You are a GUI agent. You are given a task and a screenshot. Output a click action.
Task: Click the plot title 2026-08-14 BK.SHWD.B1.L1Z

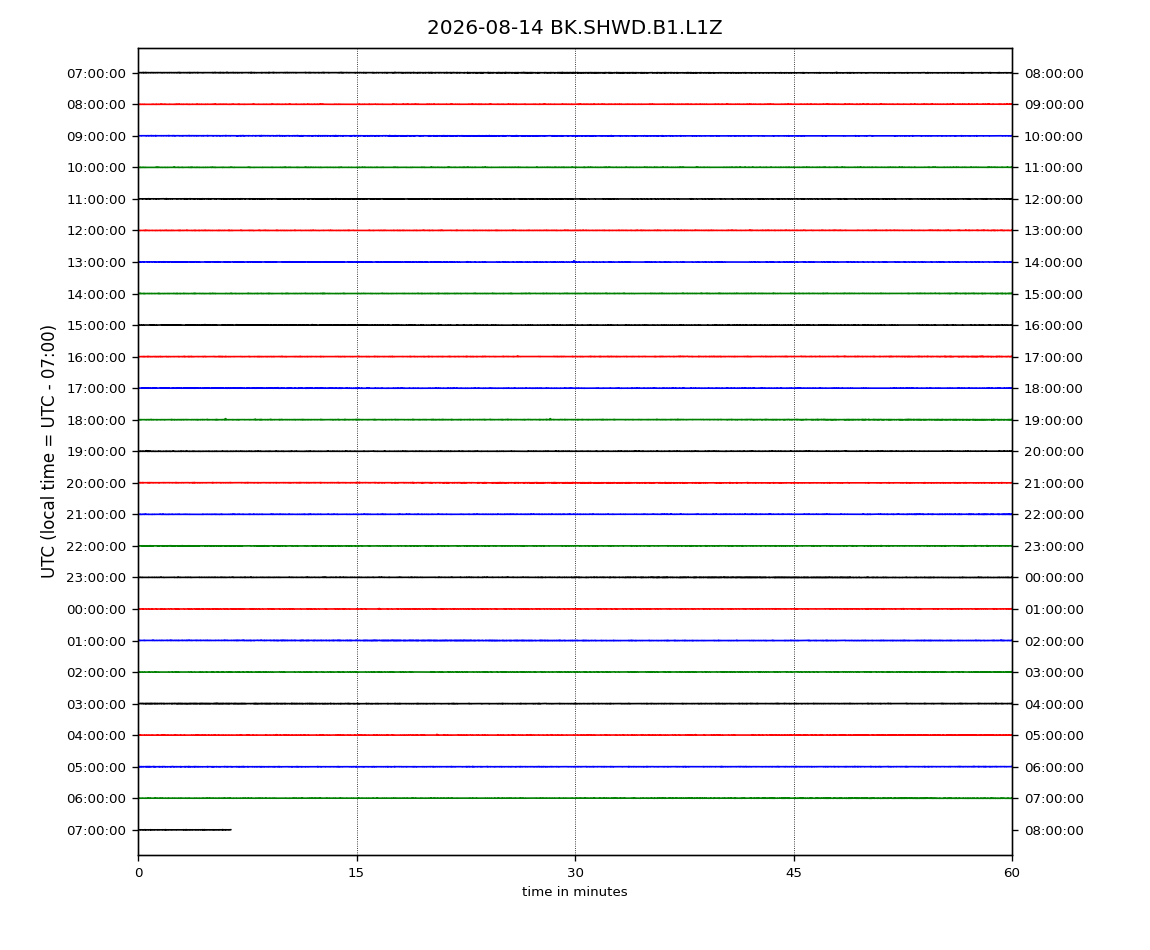click(x=574, y=28)
